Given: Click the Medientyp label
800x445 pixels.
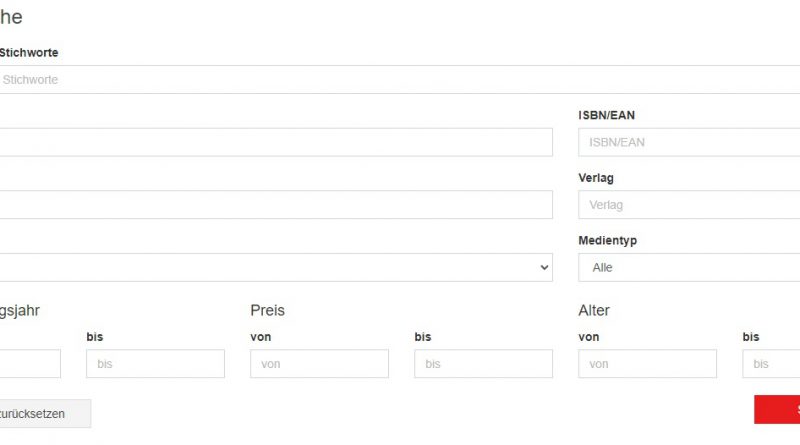Looking at the screenshot, I should (x=607, y=241).
